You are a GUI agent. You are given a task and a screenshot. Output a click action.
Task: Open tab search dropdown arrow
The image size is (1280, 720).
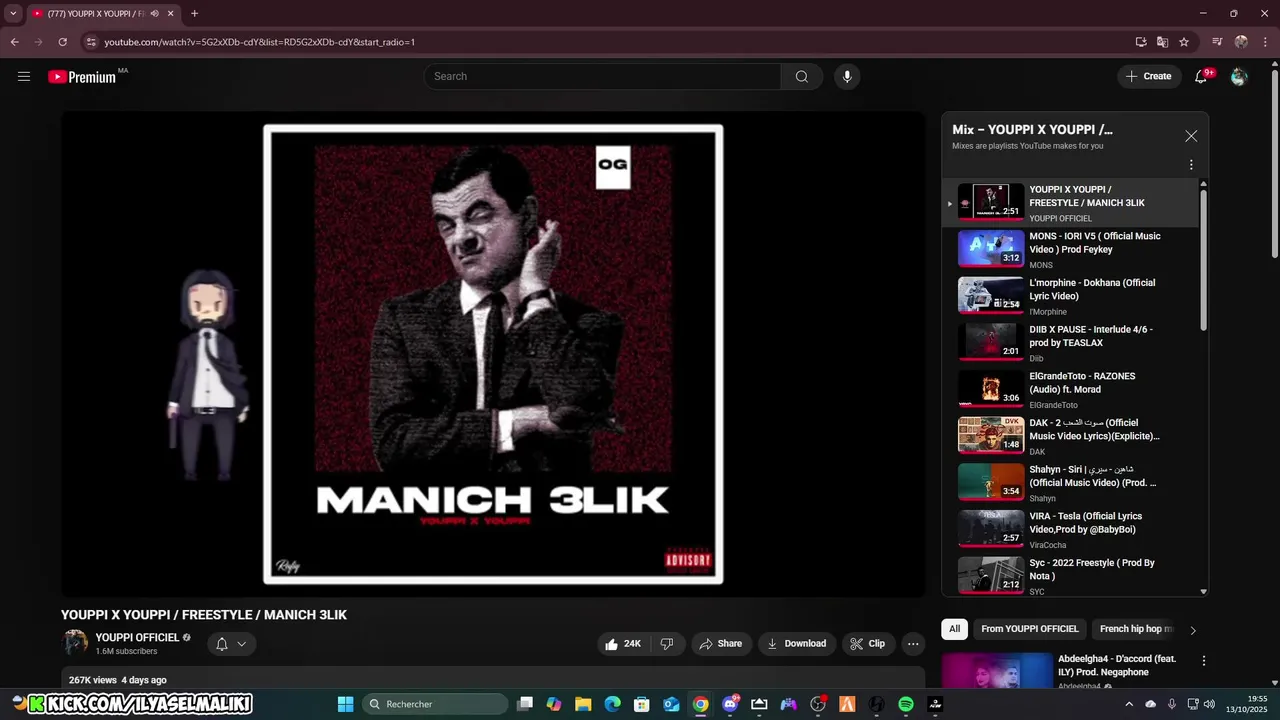pos(13,14)
